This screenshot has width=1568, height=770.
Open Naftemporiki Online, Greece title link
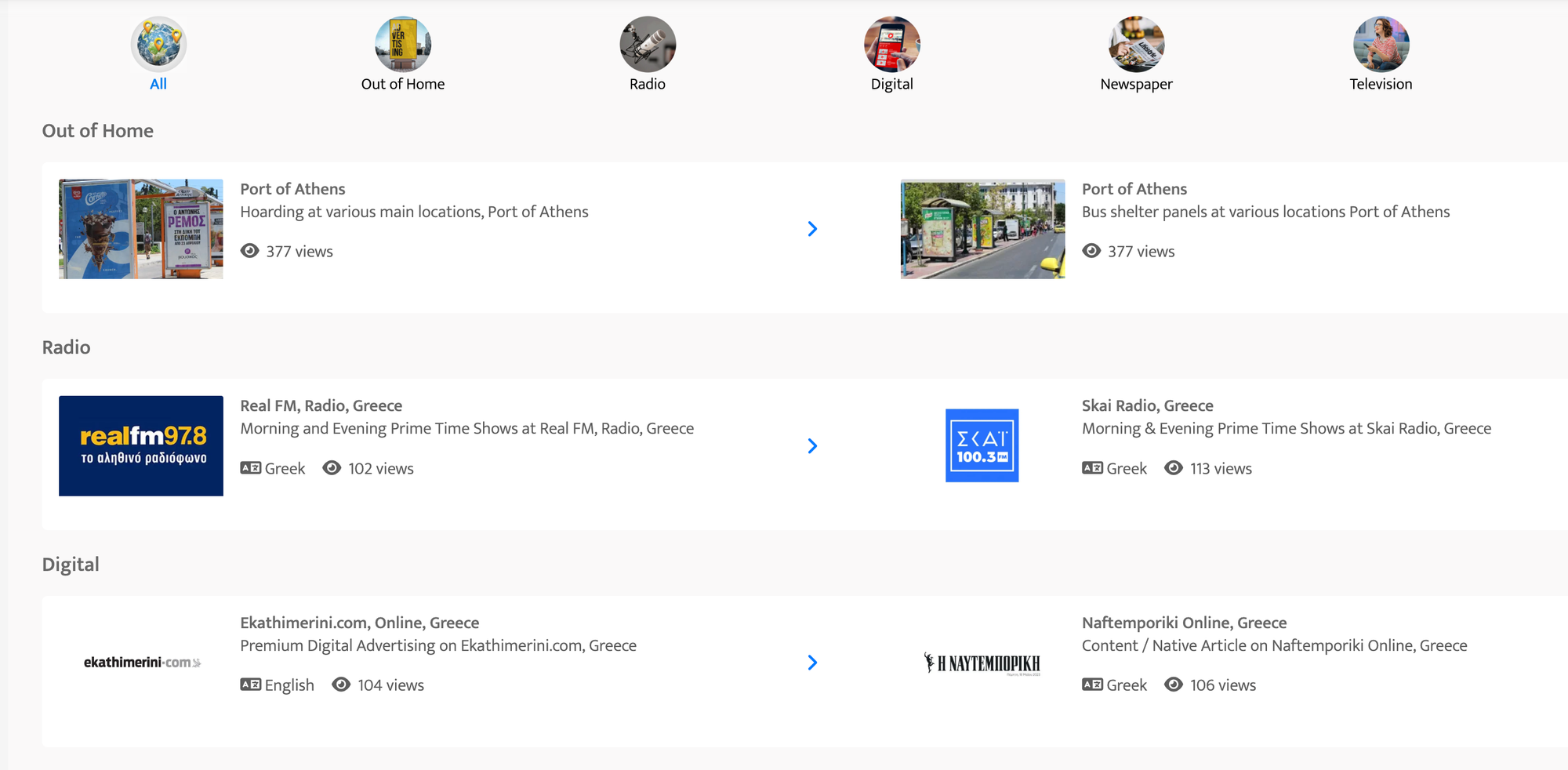click(x=1184, y=623)
